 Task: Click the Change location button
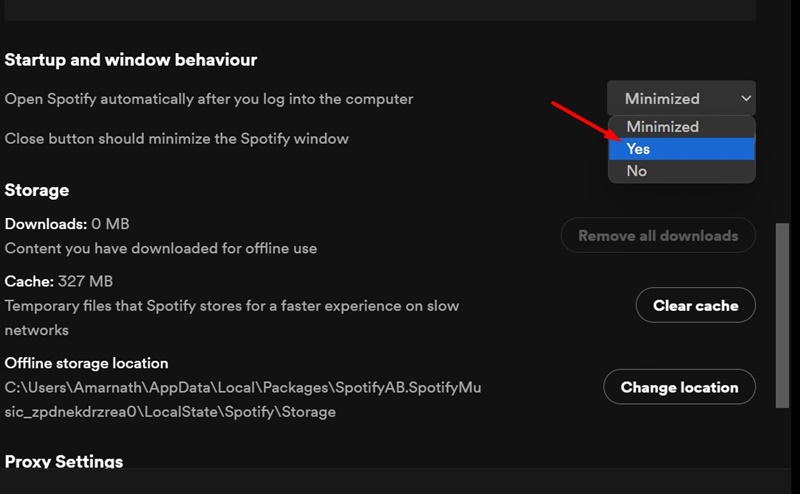(679, 387)
